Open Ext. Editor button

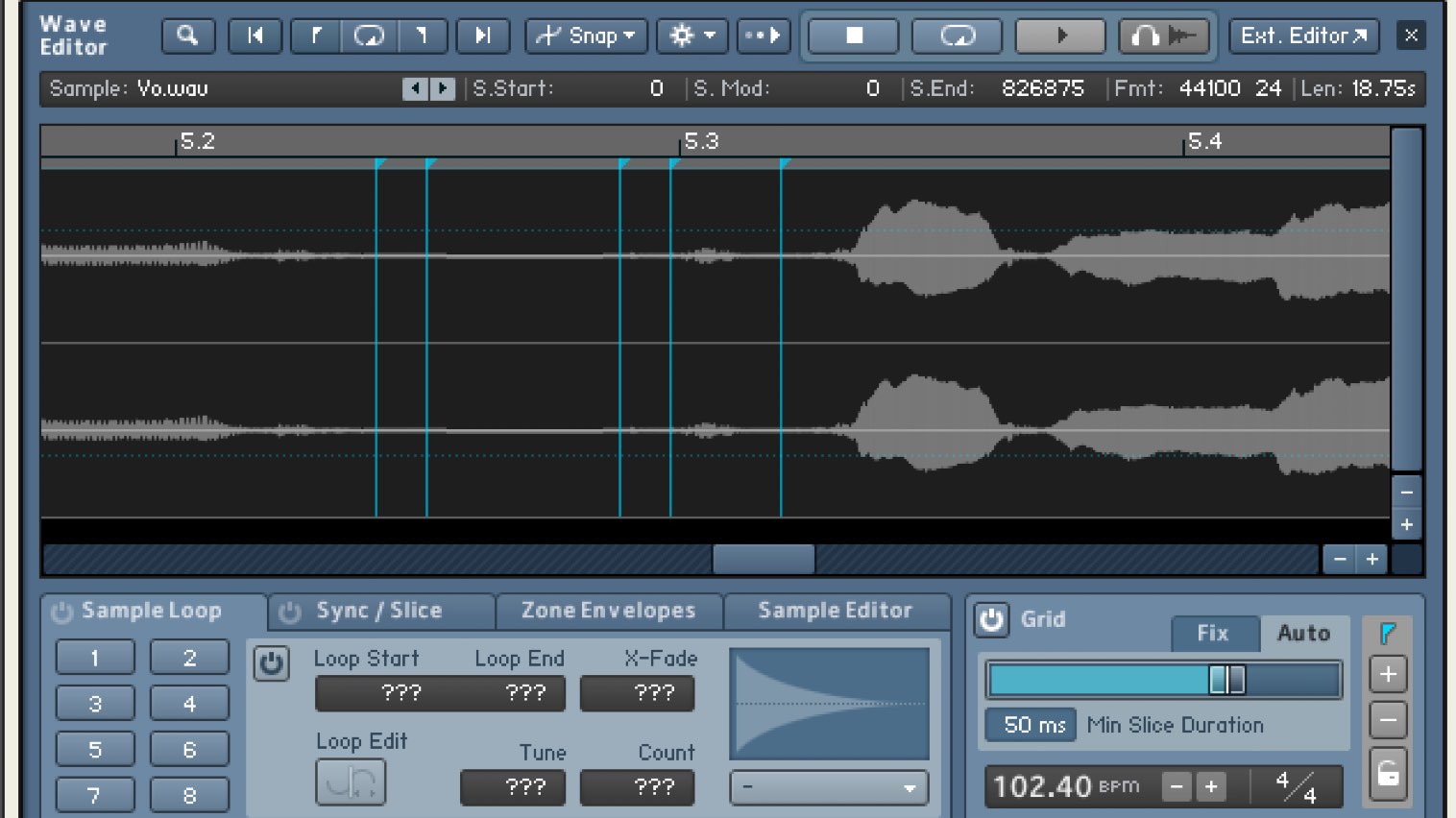[1304, 36]
